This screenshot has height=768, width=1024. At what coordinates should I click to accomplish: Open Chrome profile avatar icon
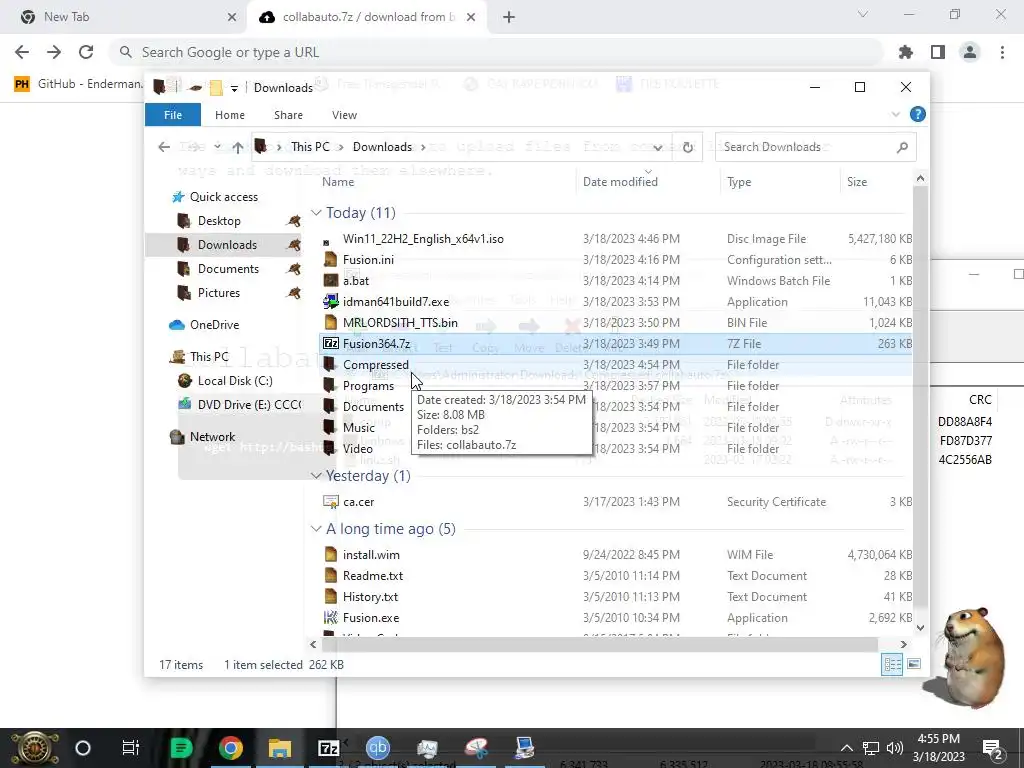coord(970,52)
